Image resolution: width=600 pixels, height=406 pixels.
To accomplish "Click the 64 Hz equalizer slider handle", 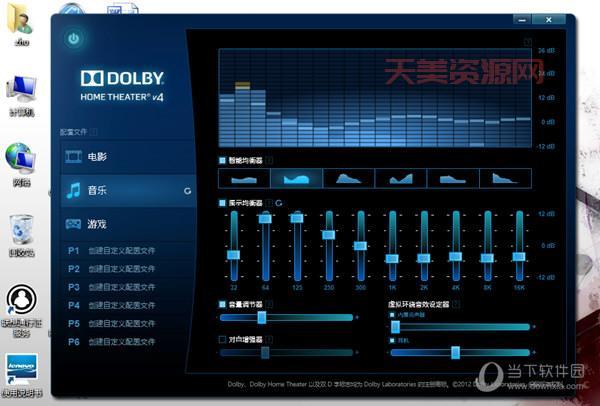I will [265, 218].
